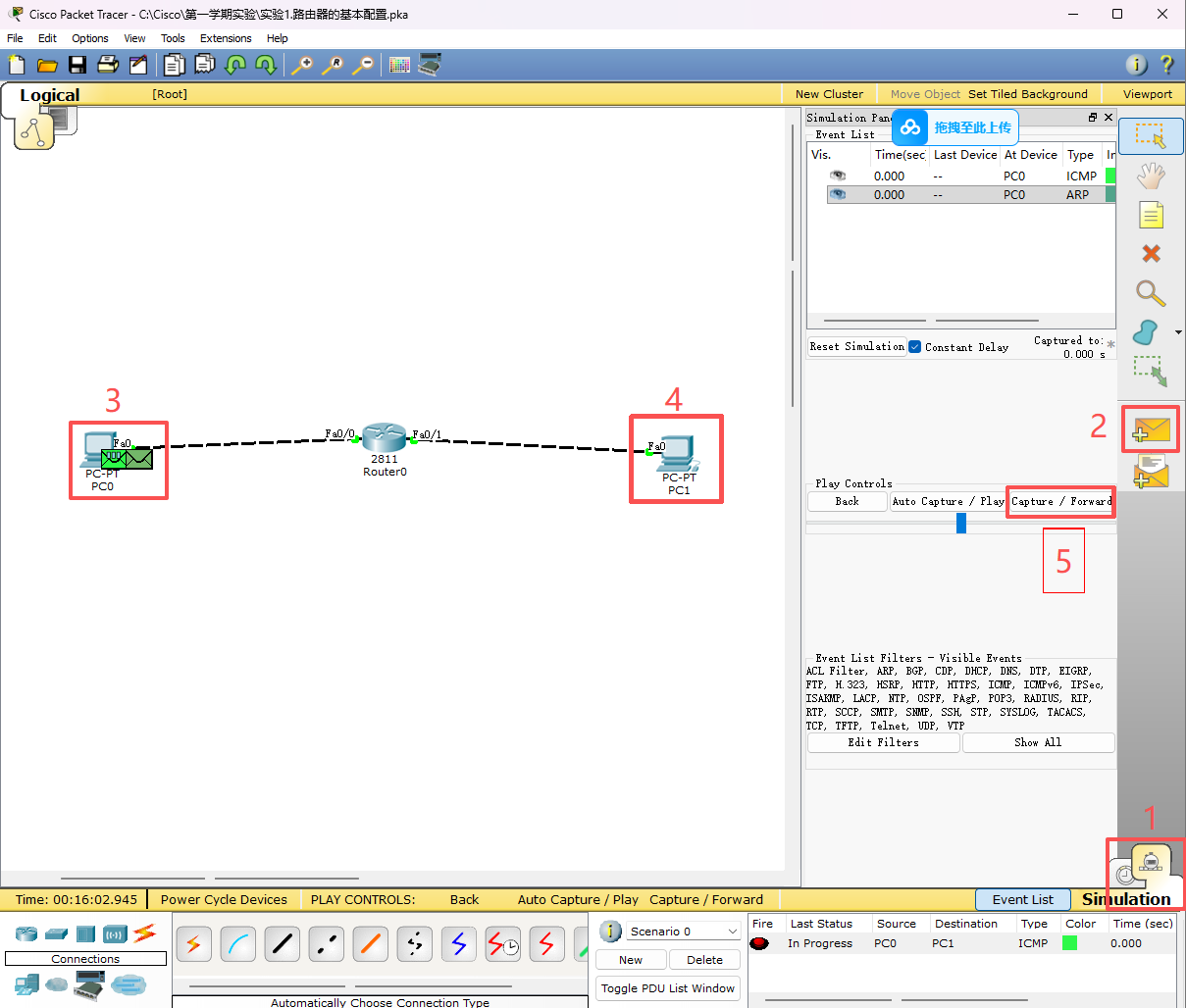
Task: Click the Add Simple PDU envelope
Action: 1151,429
